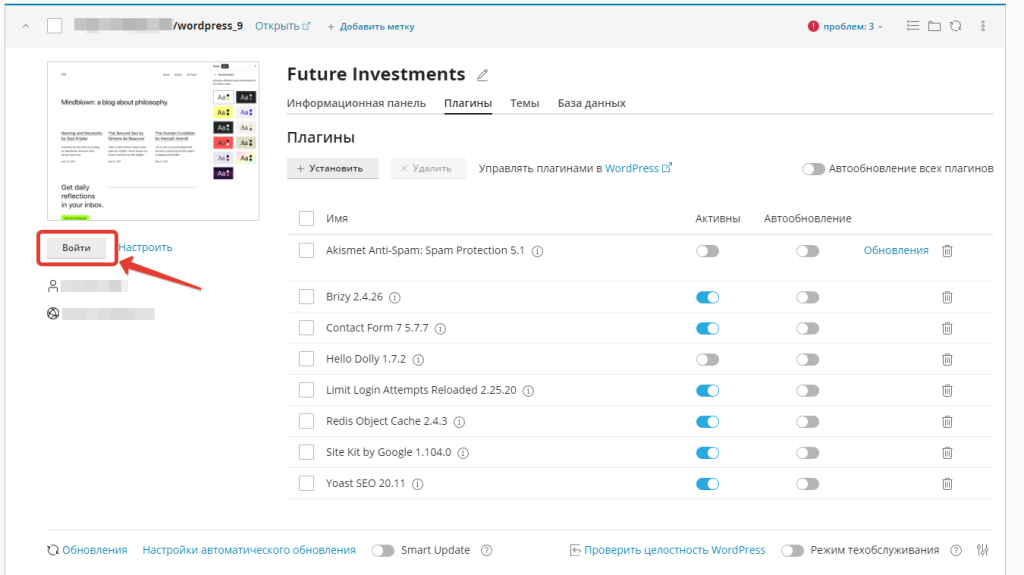Image resolution: width=1024 pixels, height=575 pixels.
Task: Select Yoast SEO checkbox
Action: tap(306, 484)
